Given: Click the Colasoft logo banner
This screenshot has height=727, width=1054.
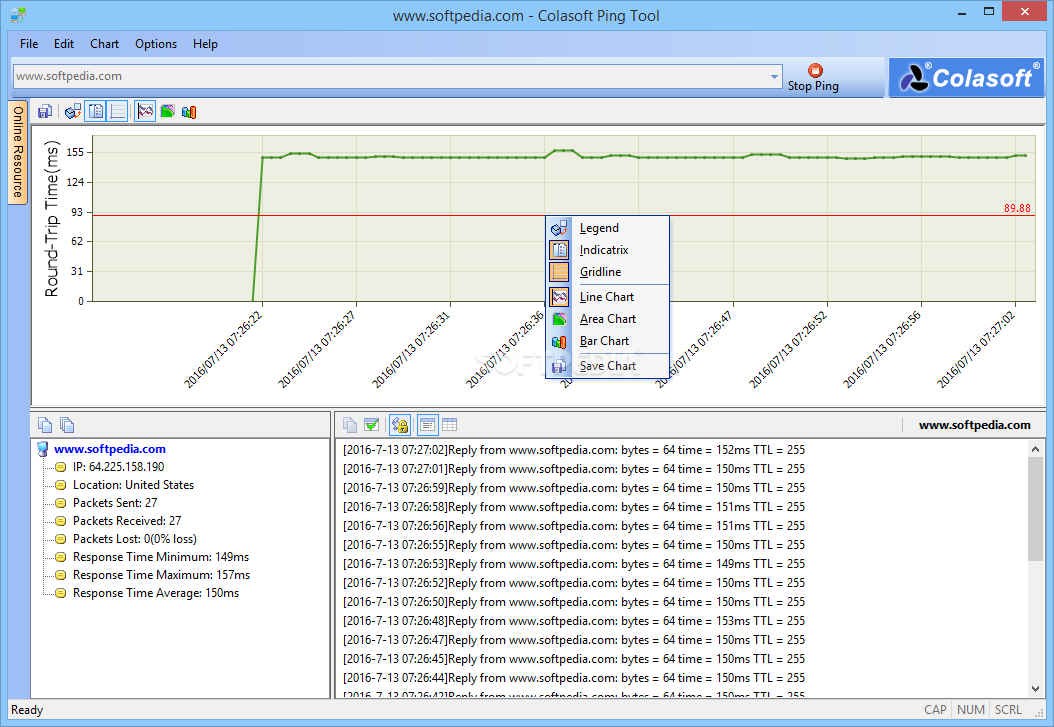Looking at the screenshot, I should [x=967, y=78].
